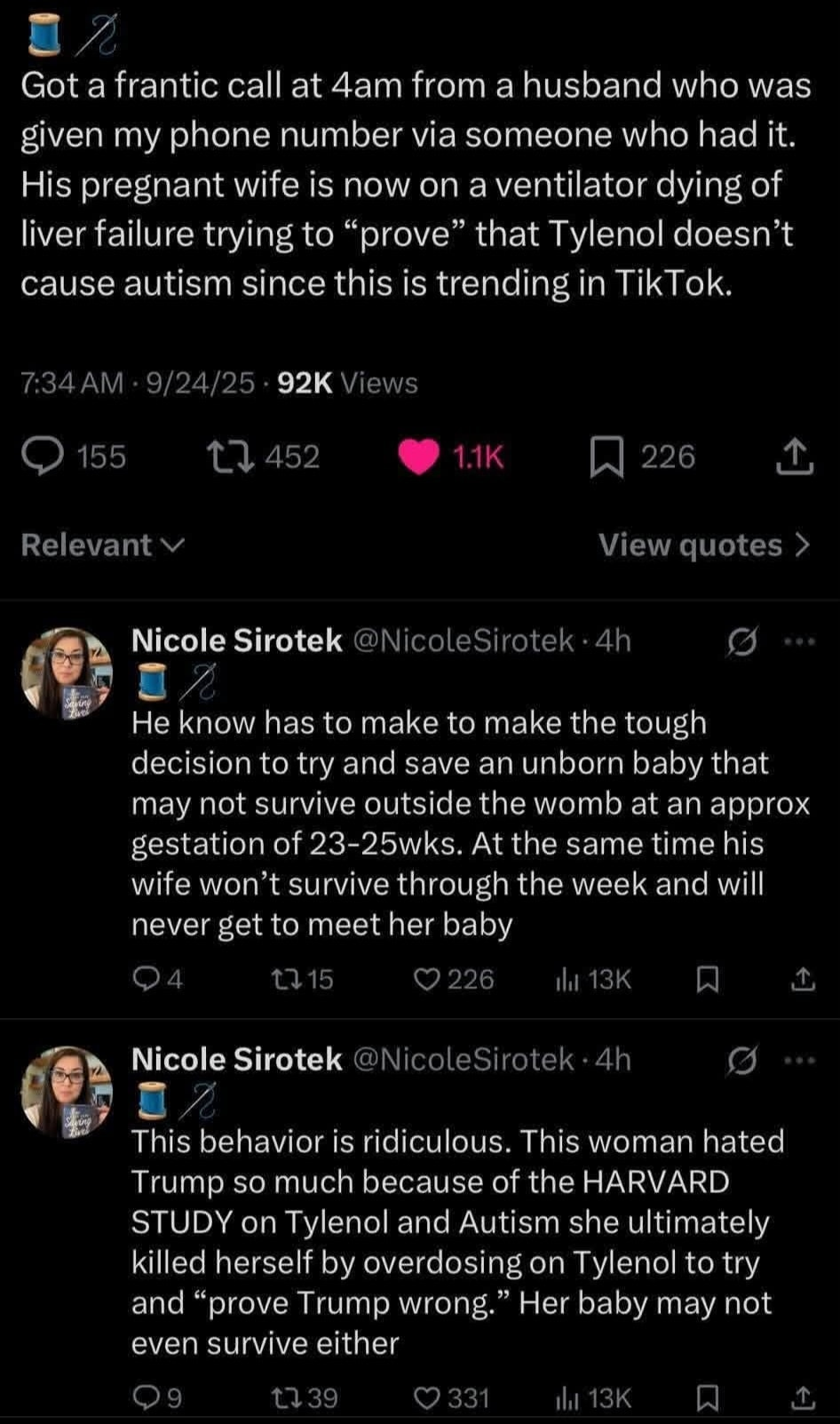
Task: Click the Grok icon on first reply
Action: [742, 641]
